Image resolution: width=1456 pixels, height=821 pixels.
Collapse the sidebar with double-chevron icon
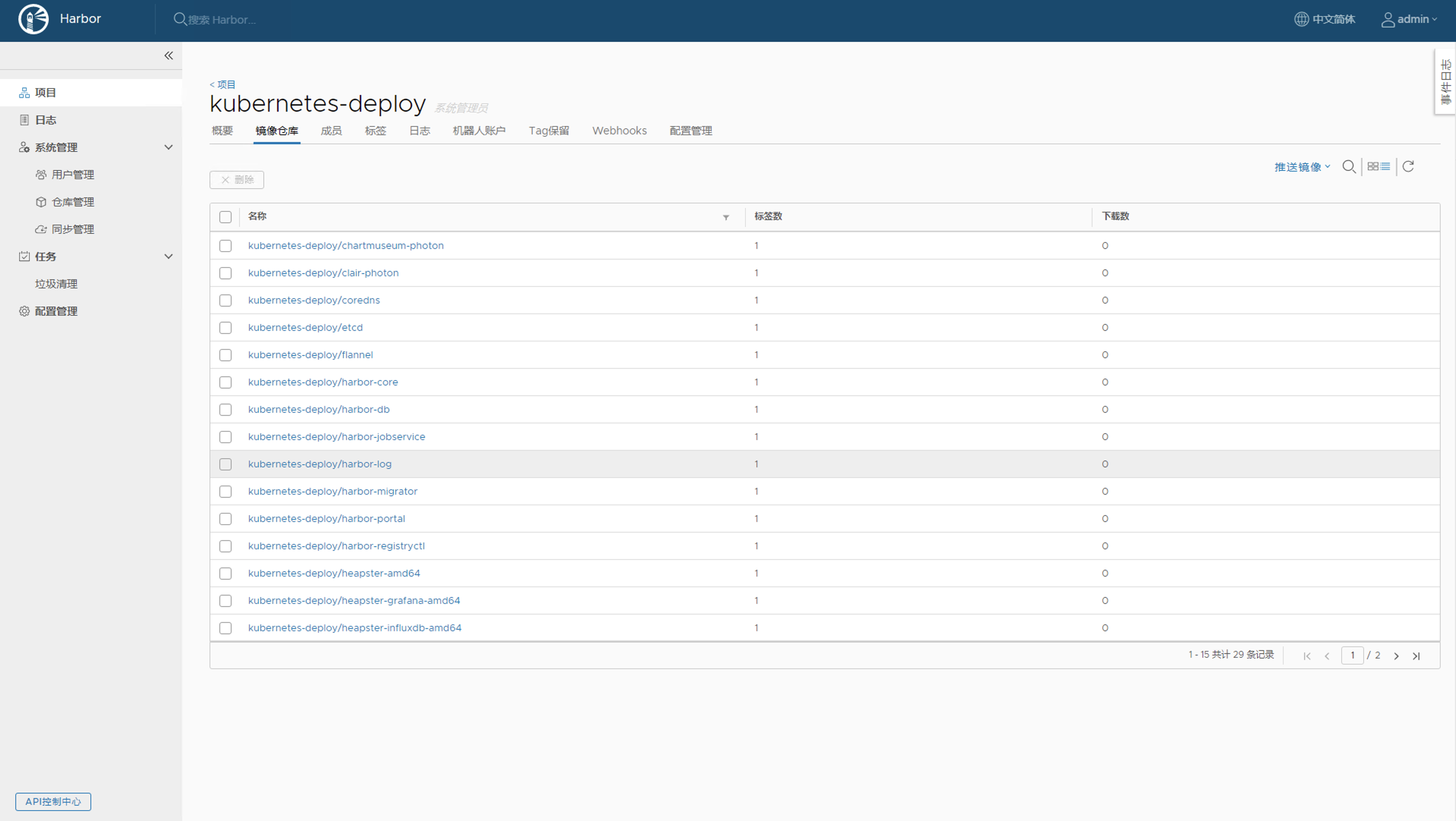click(168, 55)
